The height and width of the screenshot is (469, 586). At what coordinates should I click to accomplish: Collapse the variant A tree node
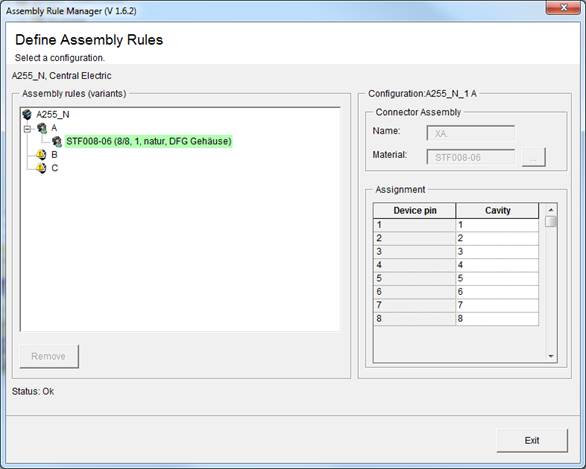pyautogui.click(x=27, y=129)
